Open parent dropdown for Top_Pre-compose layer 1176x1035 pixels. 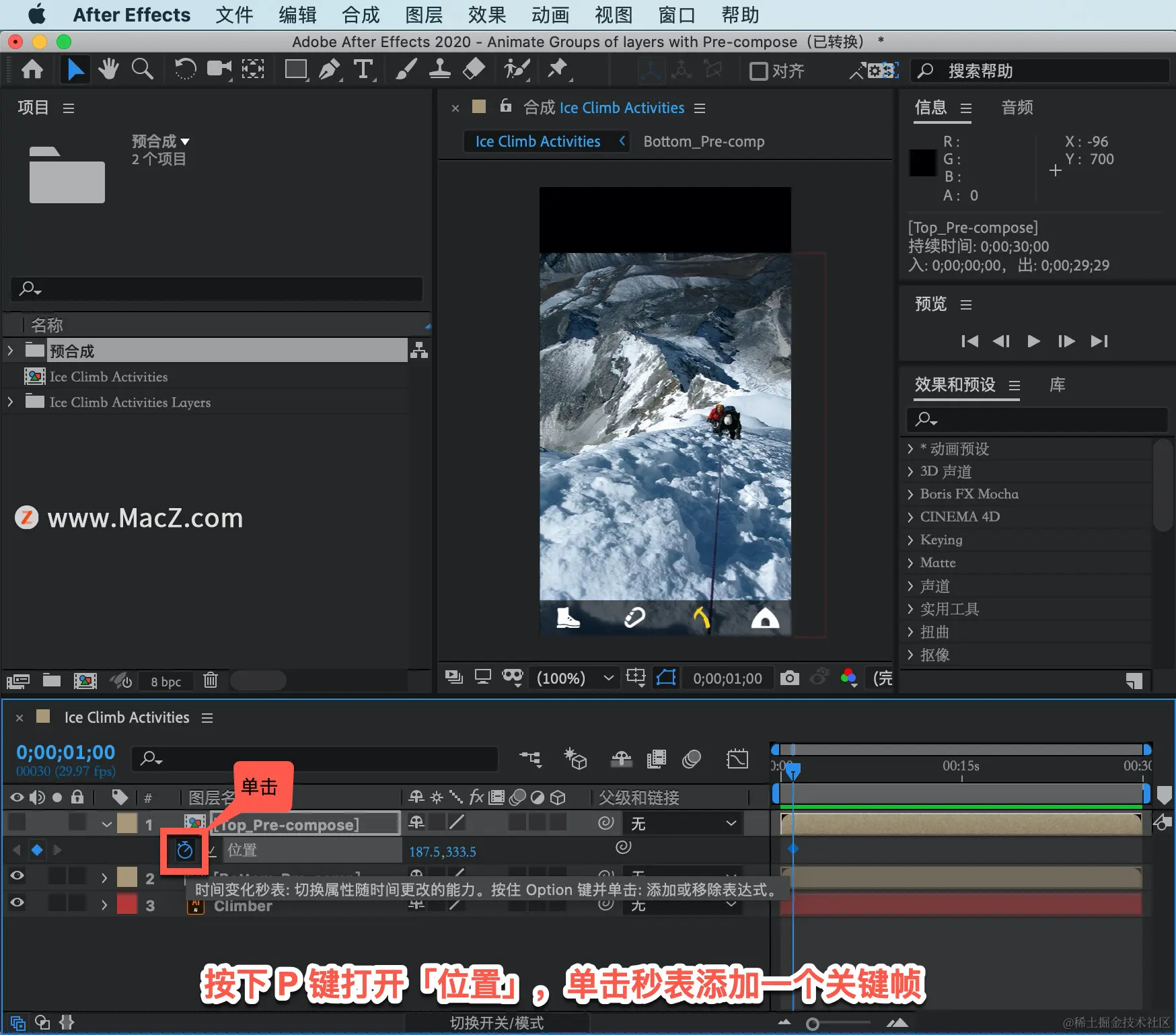point(683,823)
